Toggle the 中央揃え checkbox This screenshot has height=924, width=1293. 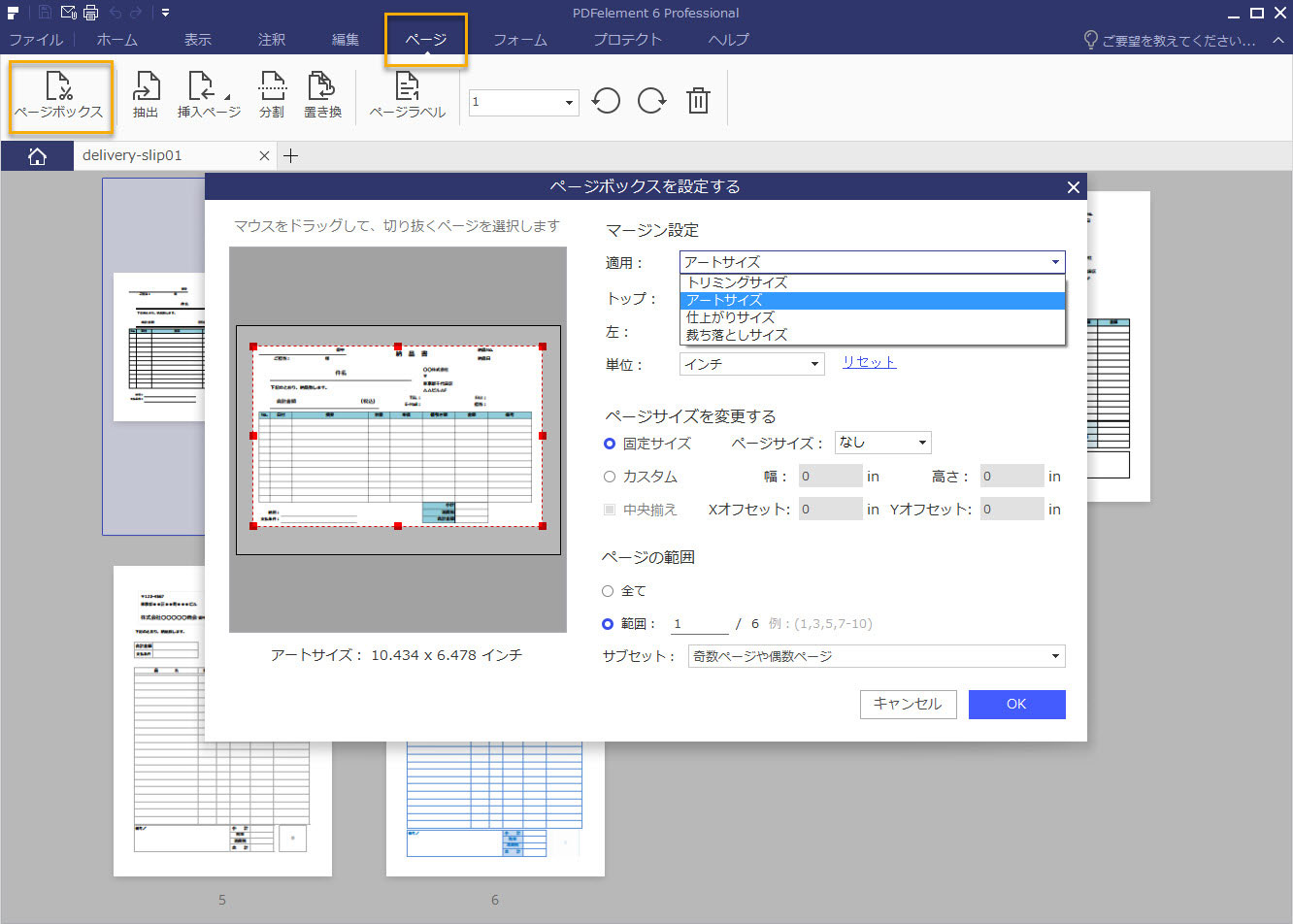[610, 510]
